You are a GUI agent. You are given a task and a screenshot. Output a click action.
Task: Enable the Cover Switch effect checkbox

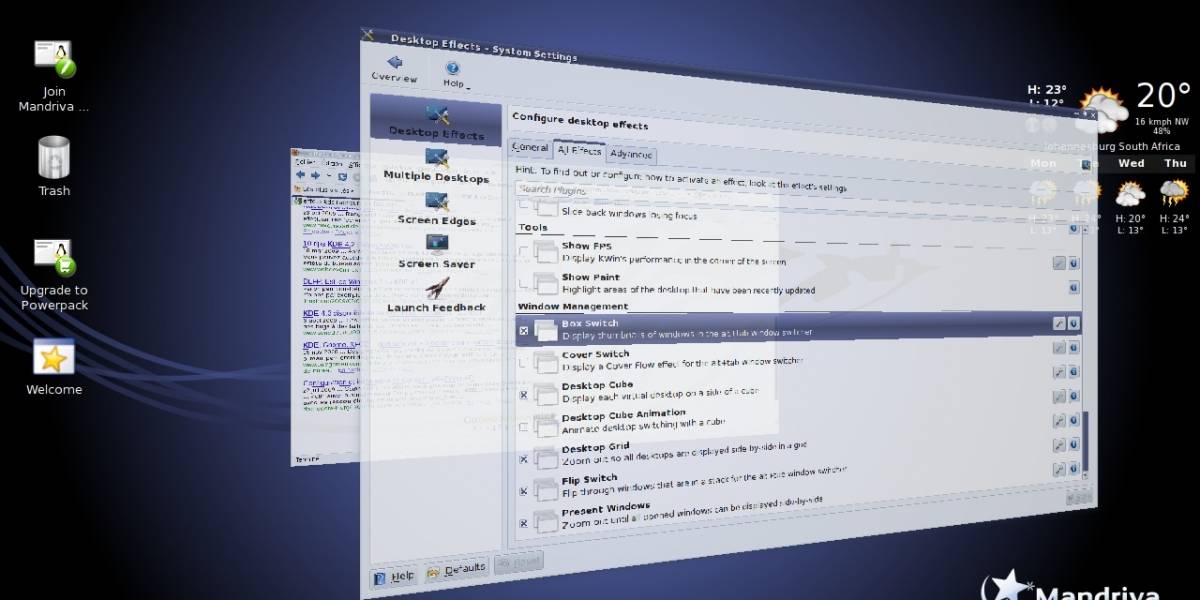523,362
